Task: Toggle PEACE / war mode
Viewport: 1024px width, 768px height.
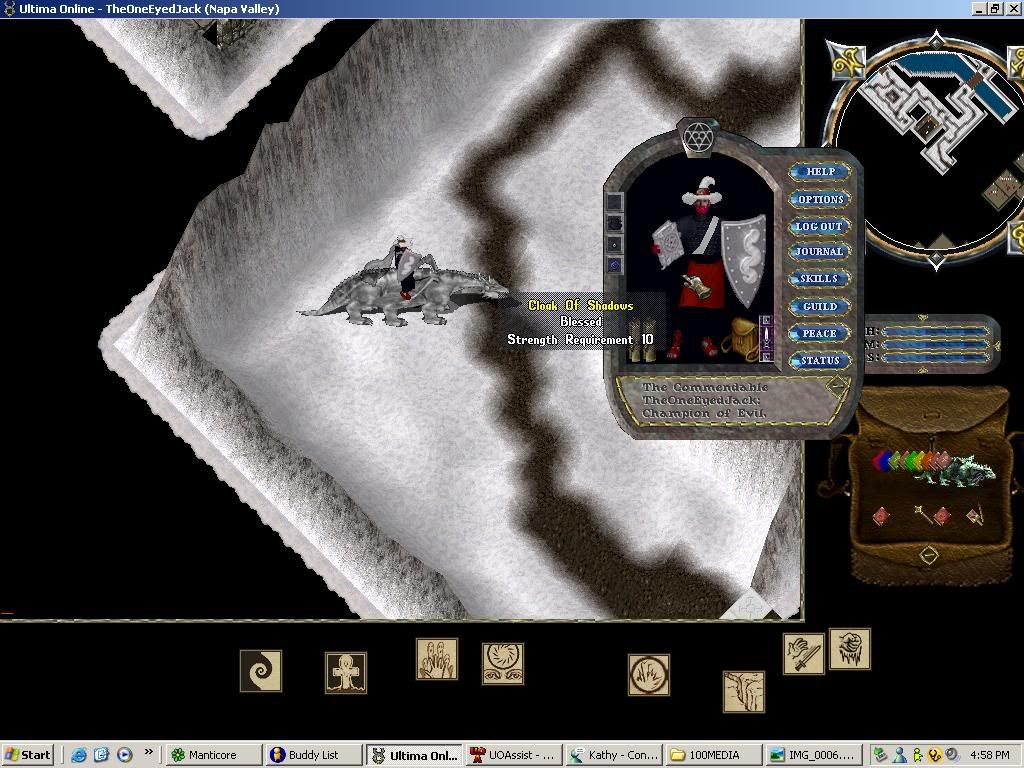Action: click(x=820, y=334)
